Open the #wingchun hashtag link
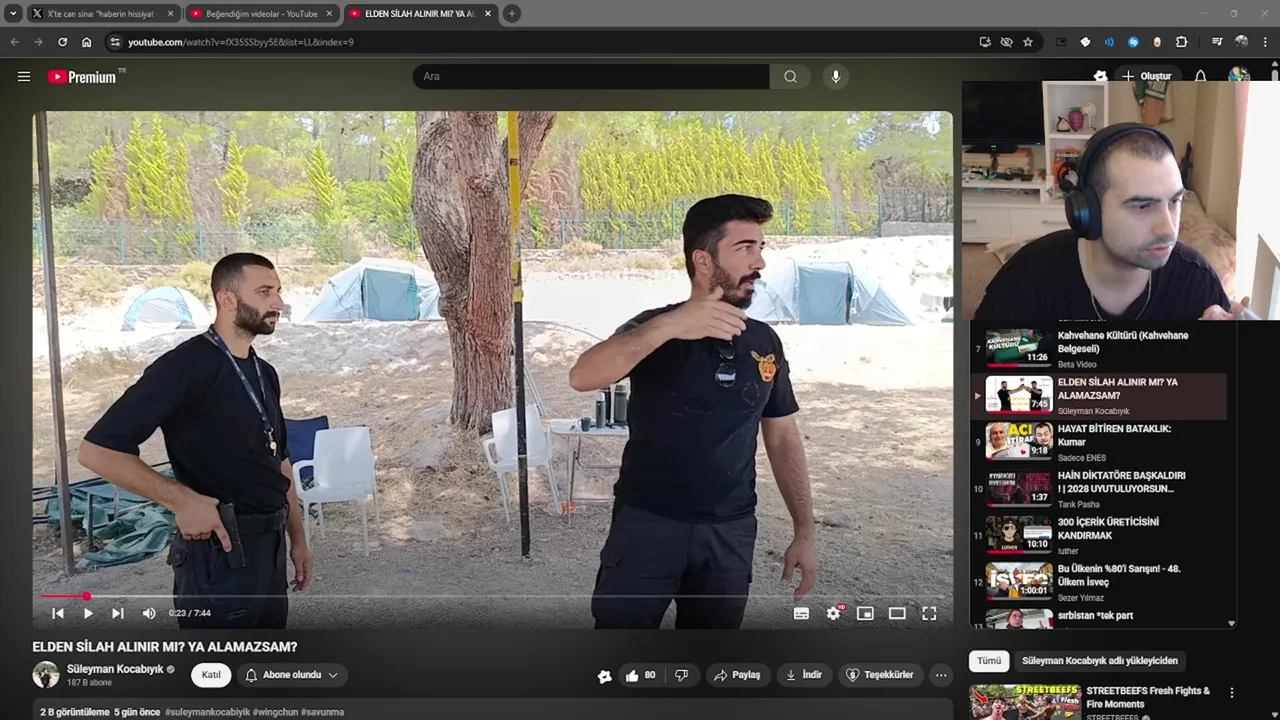The height and width of the screenshot is (720, 1280). 275,712
